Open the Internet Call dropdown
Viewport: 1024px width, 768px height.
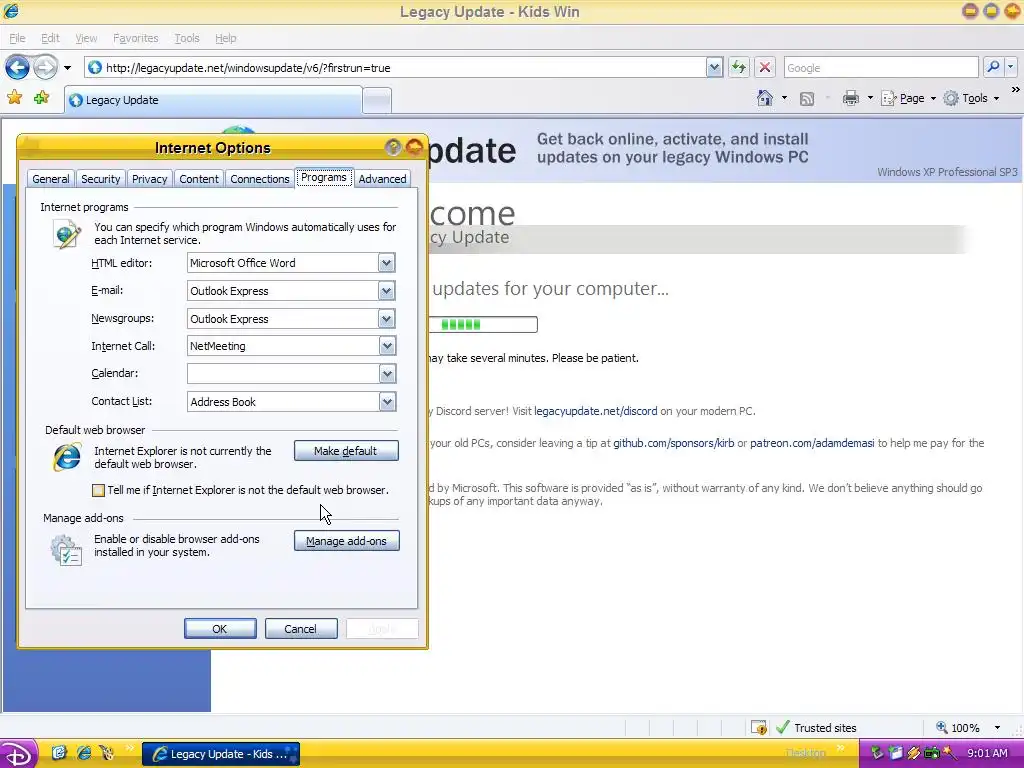point(387,346)
